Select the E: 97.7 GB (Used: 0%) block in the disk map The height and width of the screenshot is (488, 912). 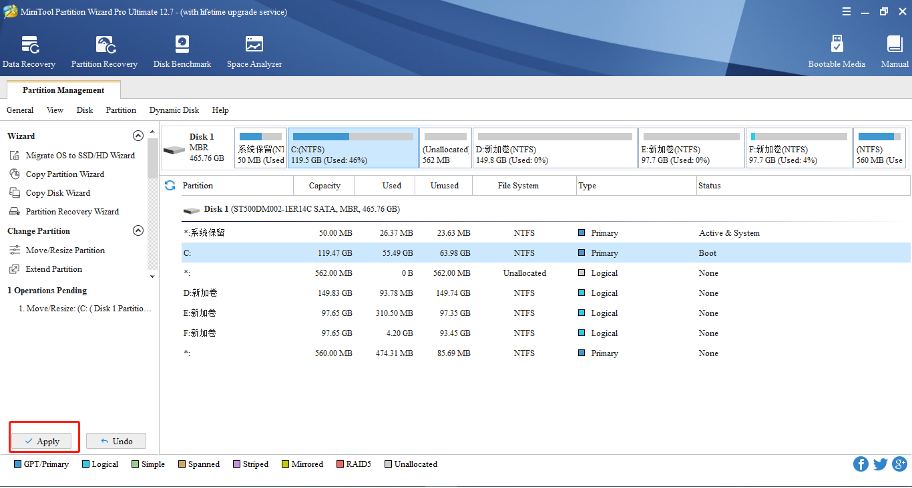tap(691, 148)
